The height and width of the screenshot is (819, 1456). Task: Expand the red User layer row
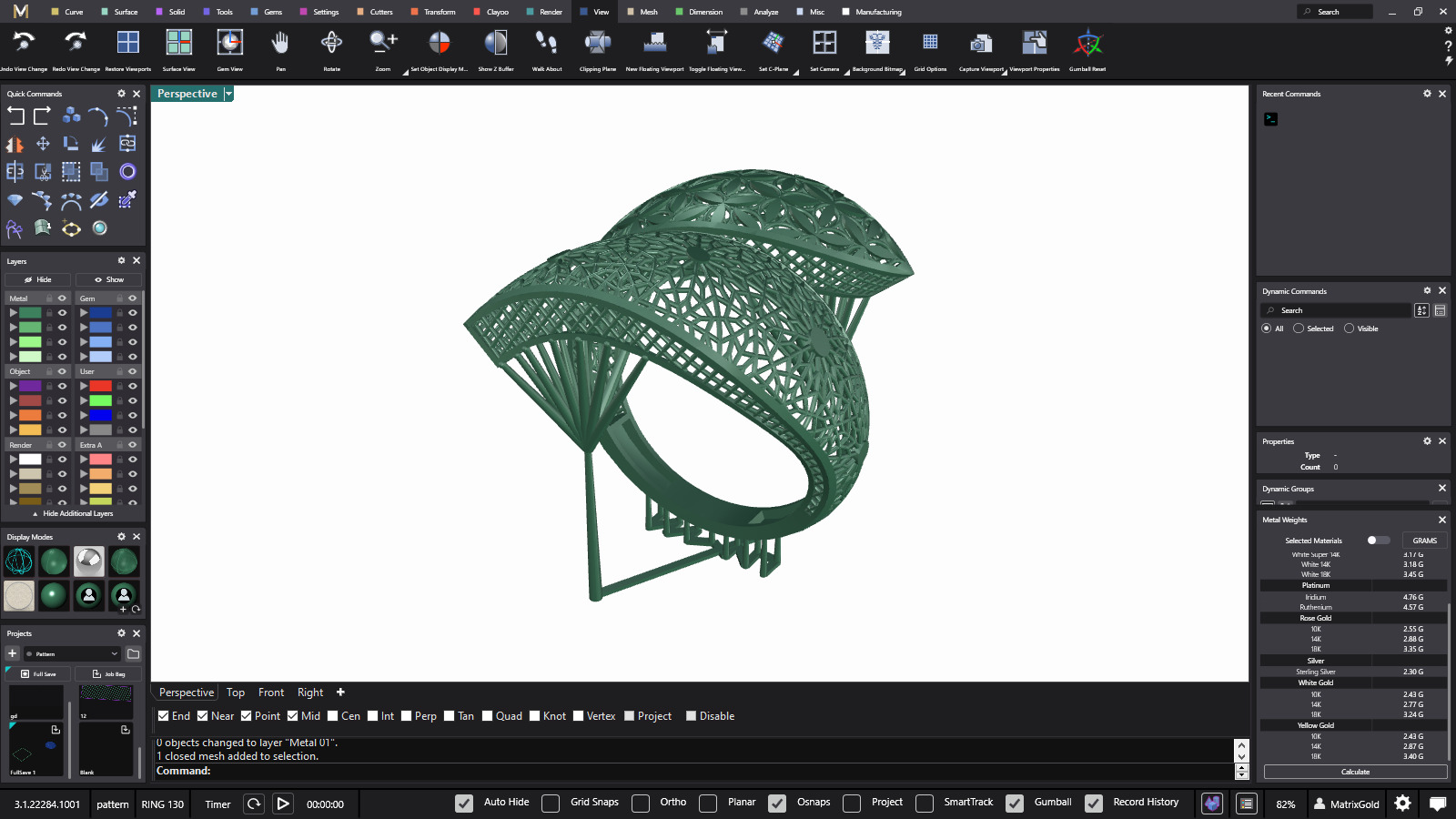coord(83,386)
